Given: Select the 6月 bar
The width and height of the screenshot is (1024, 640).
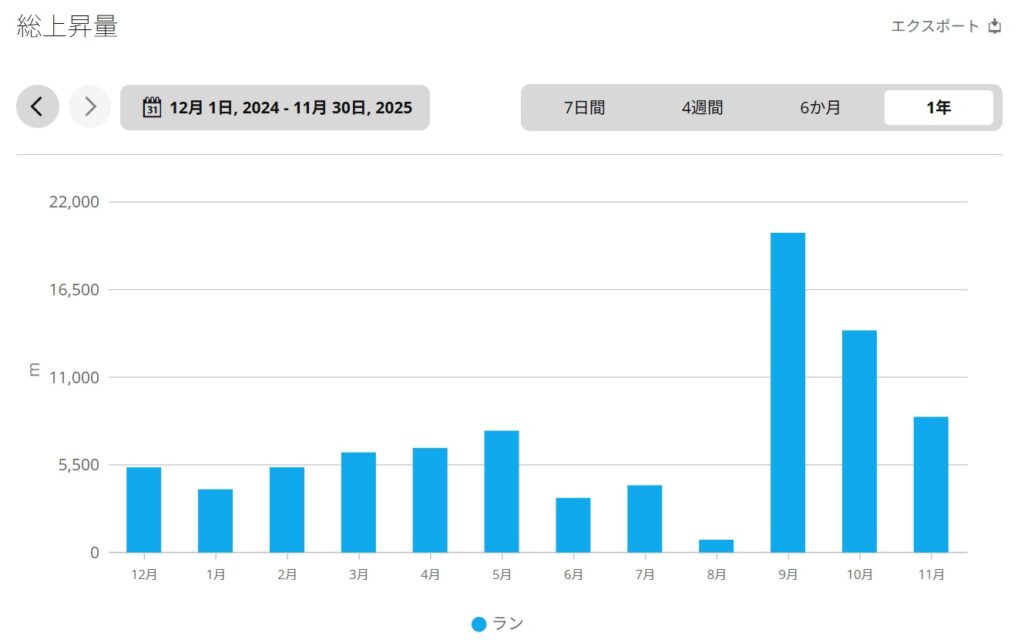Looking at the screenshot, I should tap(573, 525).
